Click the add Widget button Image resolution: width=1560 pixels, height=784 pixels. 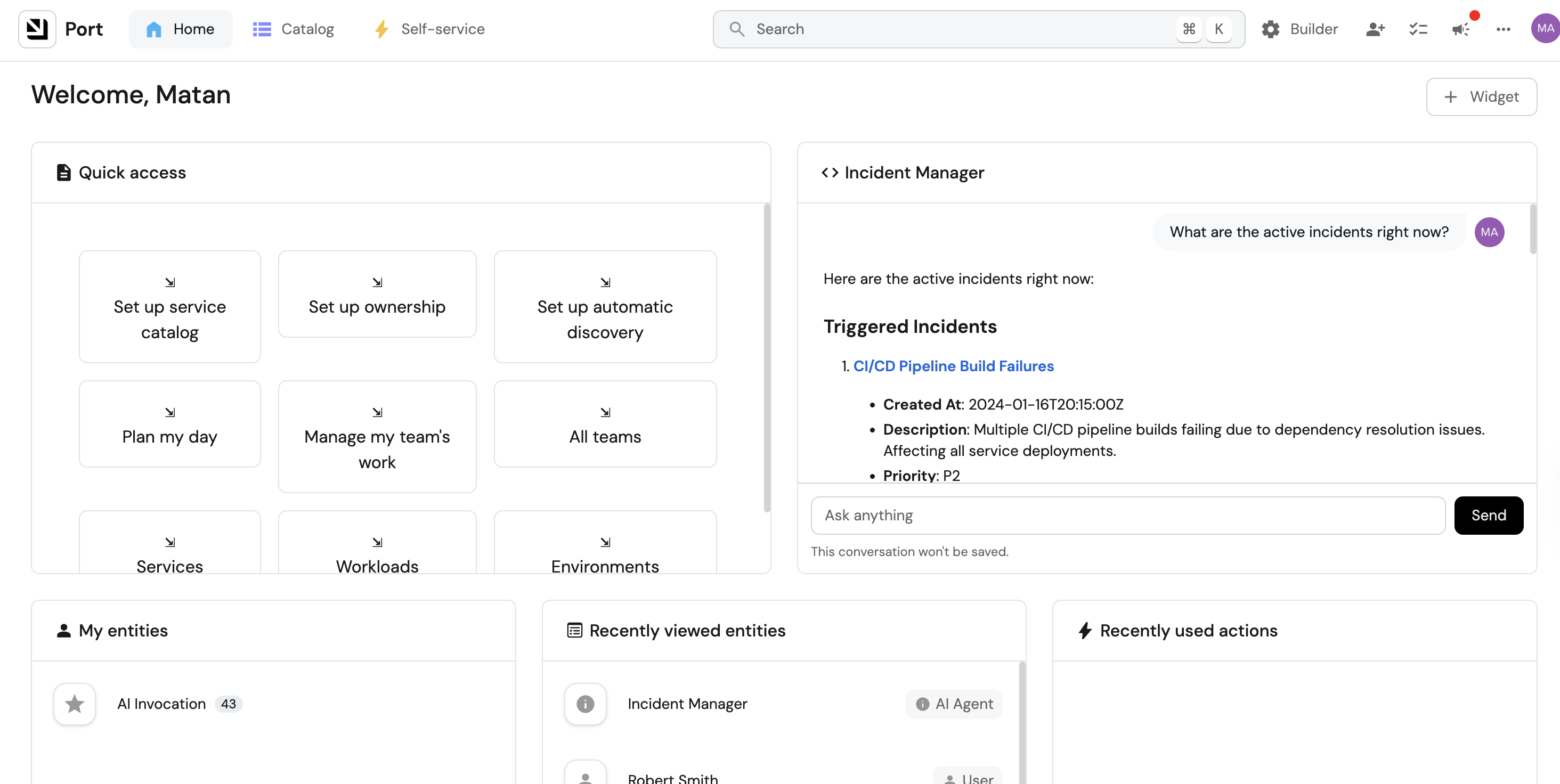[1481, 97]
